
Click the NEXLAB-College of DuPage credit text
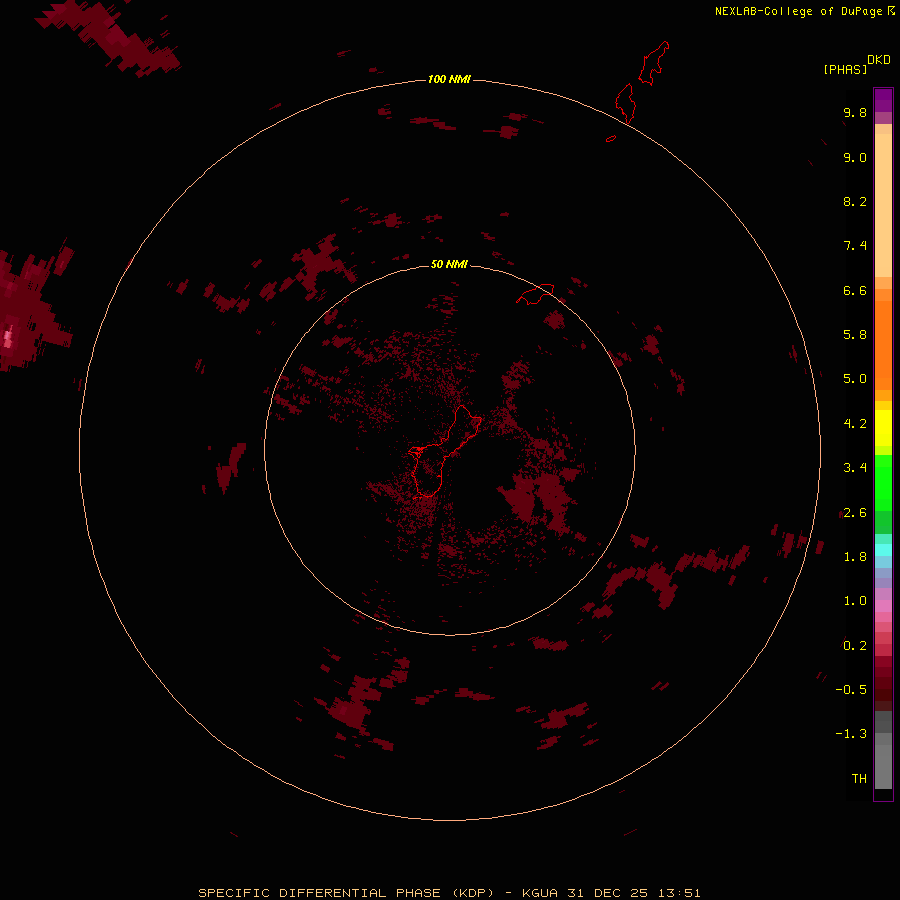point(804,11)
